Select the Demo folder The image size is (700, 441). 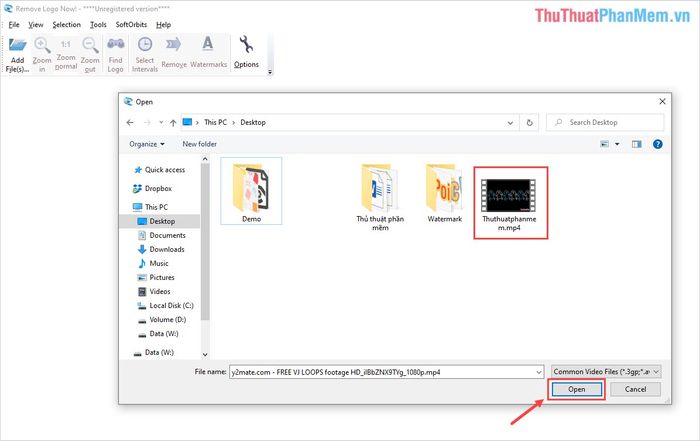click(251, 191)
